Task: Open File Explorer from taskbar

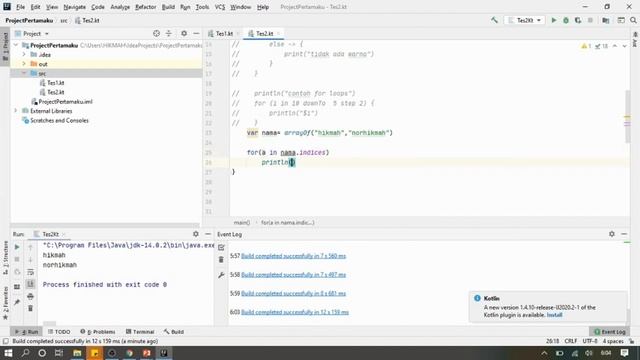Action: pyautogui.click(x=77, y=353)
